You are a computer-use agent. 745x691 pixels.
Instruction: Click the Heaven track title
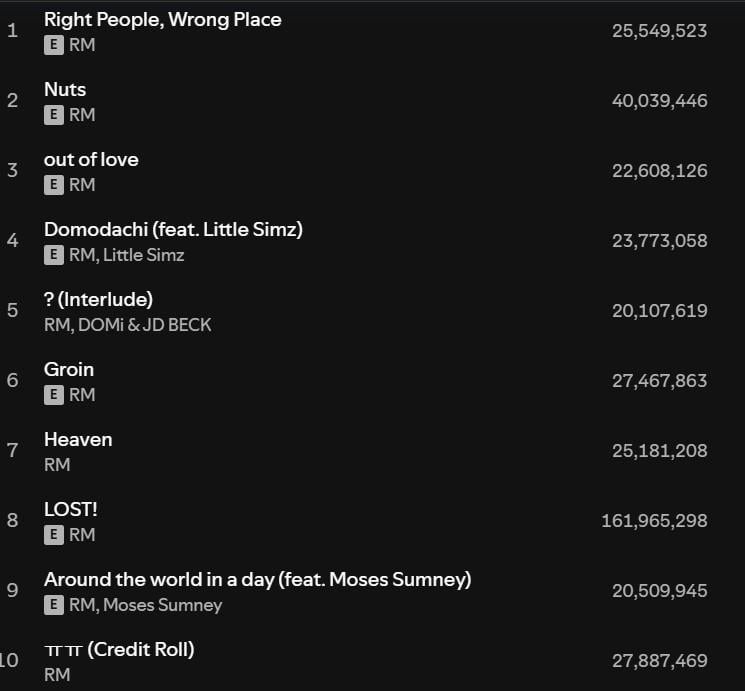[78, 440]
